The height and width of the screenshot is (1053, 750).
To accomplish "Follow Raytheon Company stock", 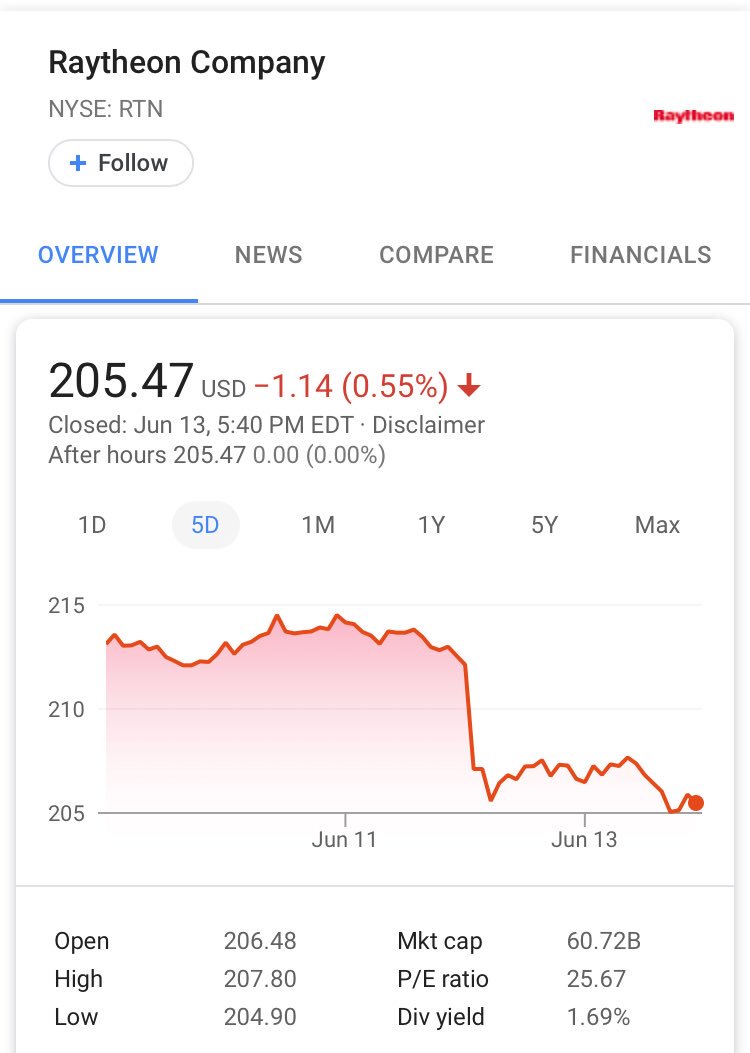I will [x=121, y=163].
